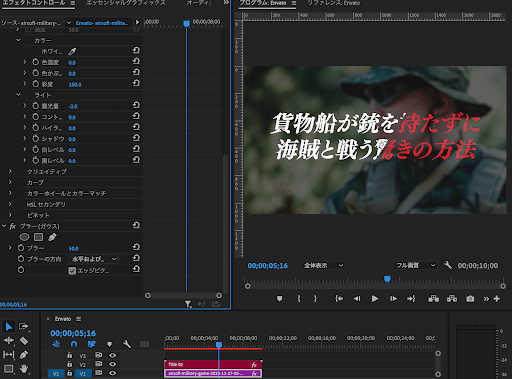Toggle V3 track output eye

click(x=113, y=355)
